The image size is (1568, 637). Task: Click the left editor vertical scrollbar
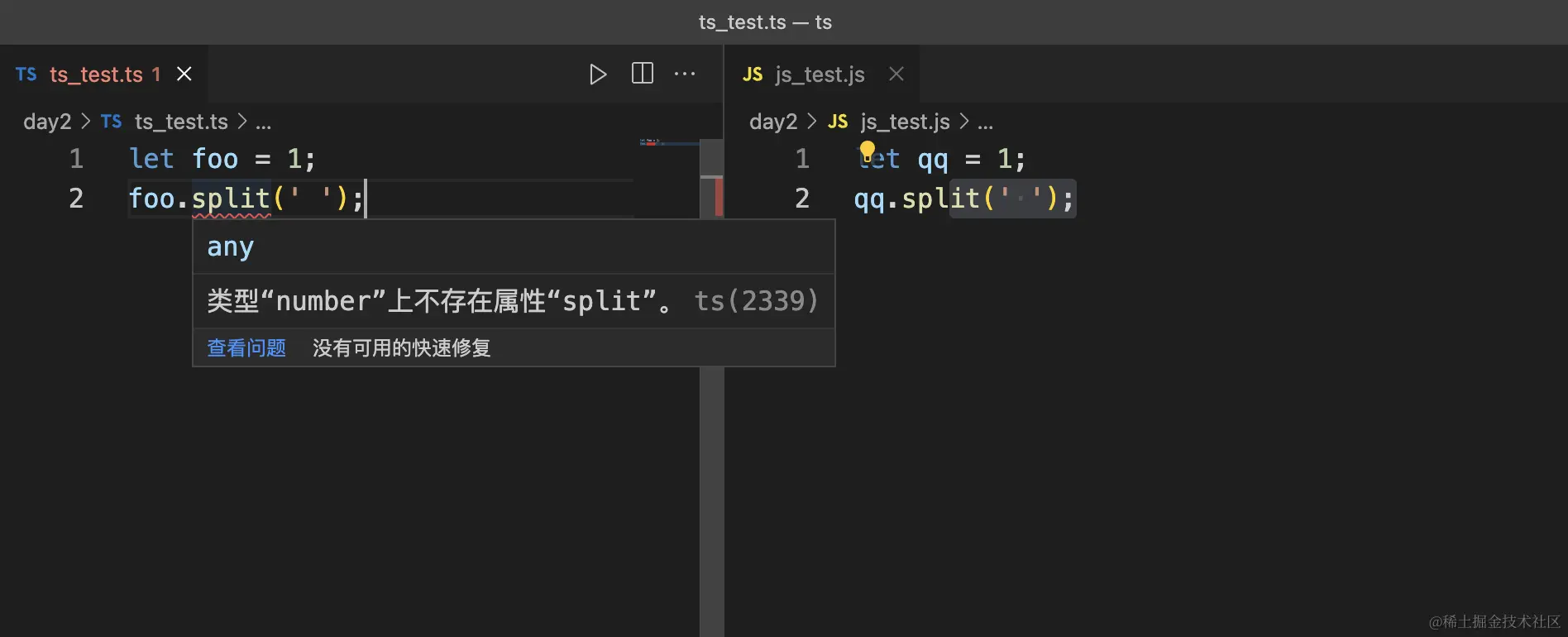pyautogui.click(x=711, y=387)
